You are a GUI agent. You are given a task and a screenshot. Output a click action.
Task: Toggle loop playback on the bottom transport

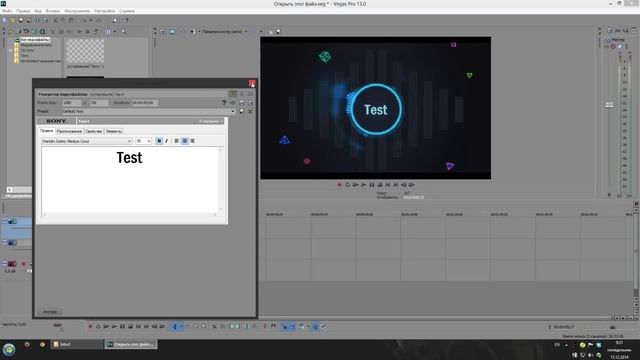98,326
